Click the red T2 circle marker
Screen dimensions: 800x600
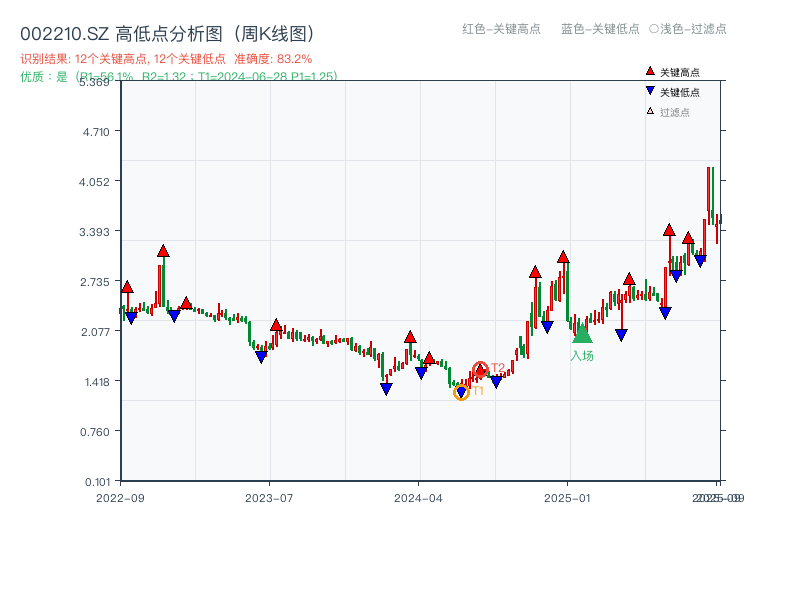tap(481, 369)
